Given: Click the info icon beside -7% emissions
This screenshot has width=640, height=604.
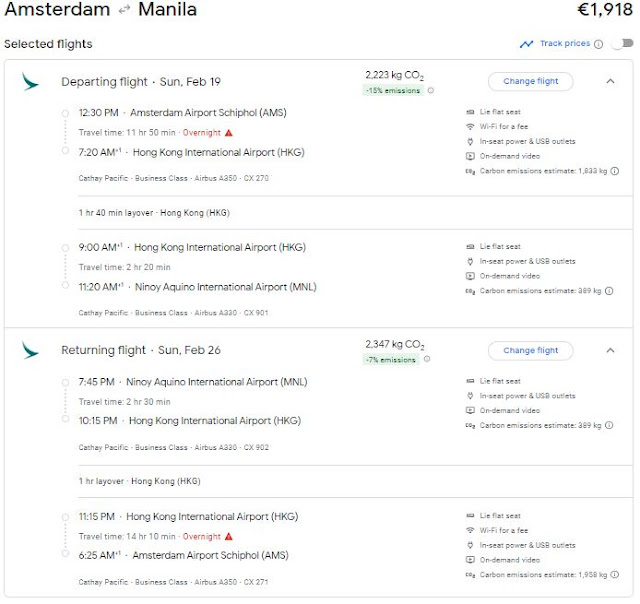Looking at the screenshot, I should [427, 360].
